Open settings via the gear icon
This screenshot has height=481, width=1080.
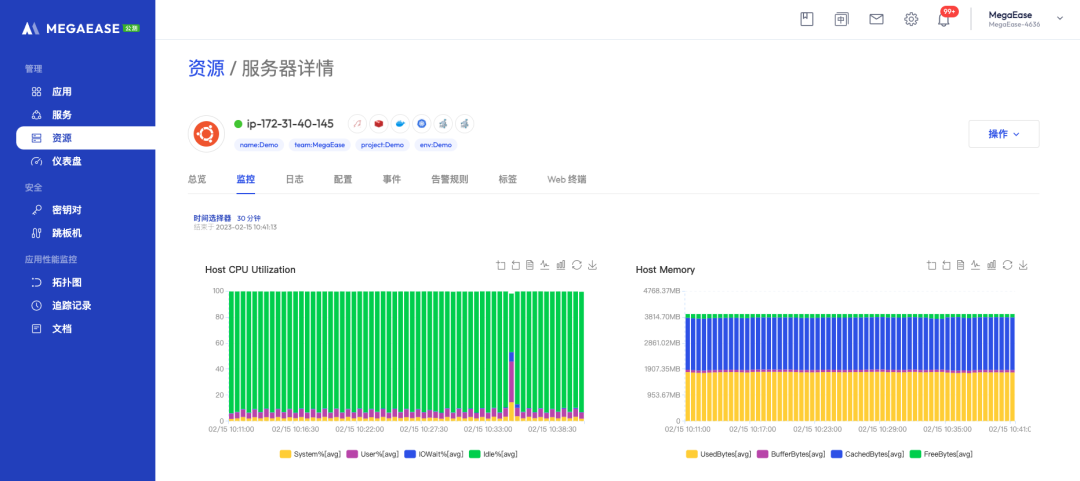point(911,19)
